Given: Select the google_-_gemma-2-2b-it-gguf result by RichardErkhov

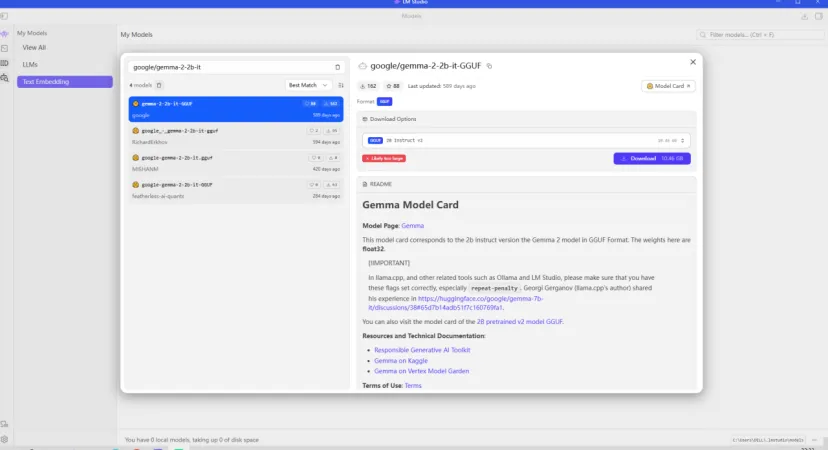Looking at the screenshot, I should [x=236, y=136].
